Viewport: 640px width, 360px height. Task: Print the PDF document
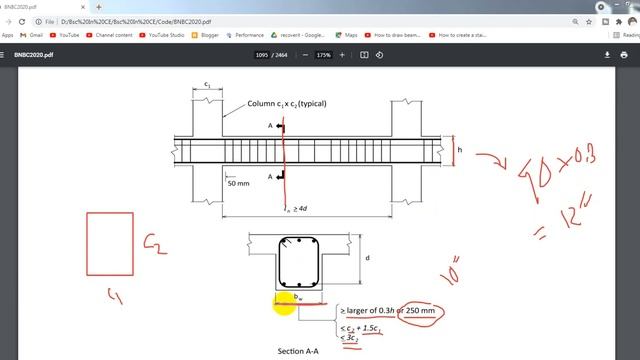click(624, 55)
